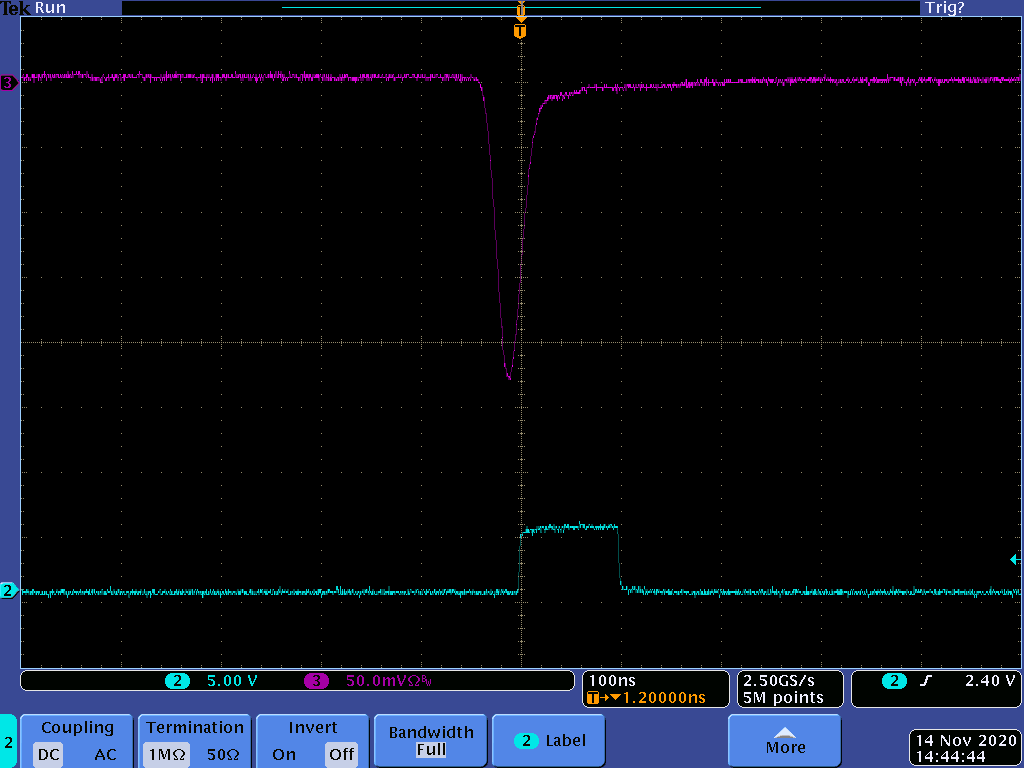Screen dimensions: 1024x768
Task: Select 50Ω termination option
Action: point(223,754)
